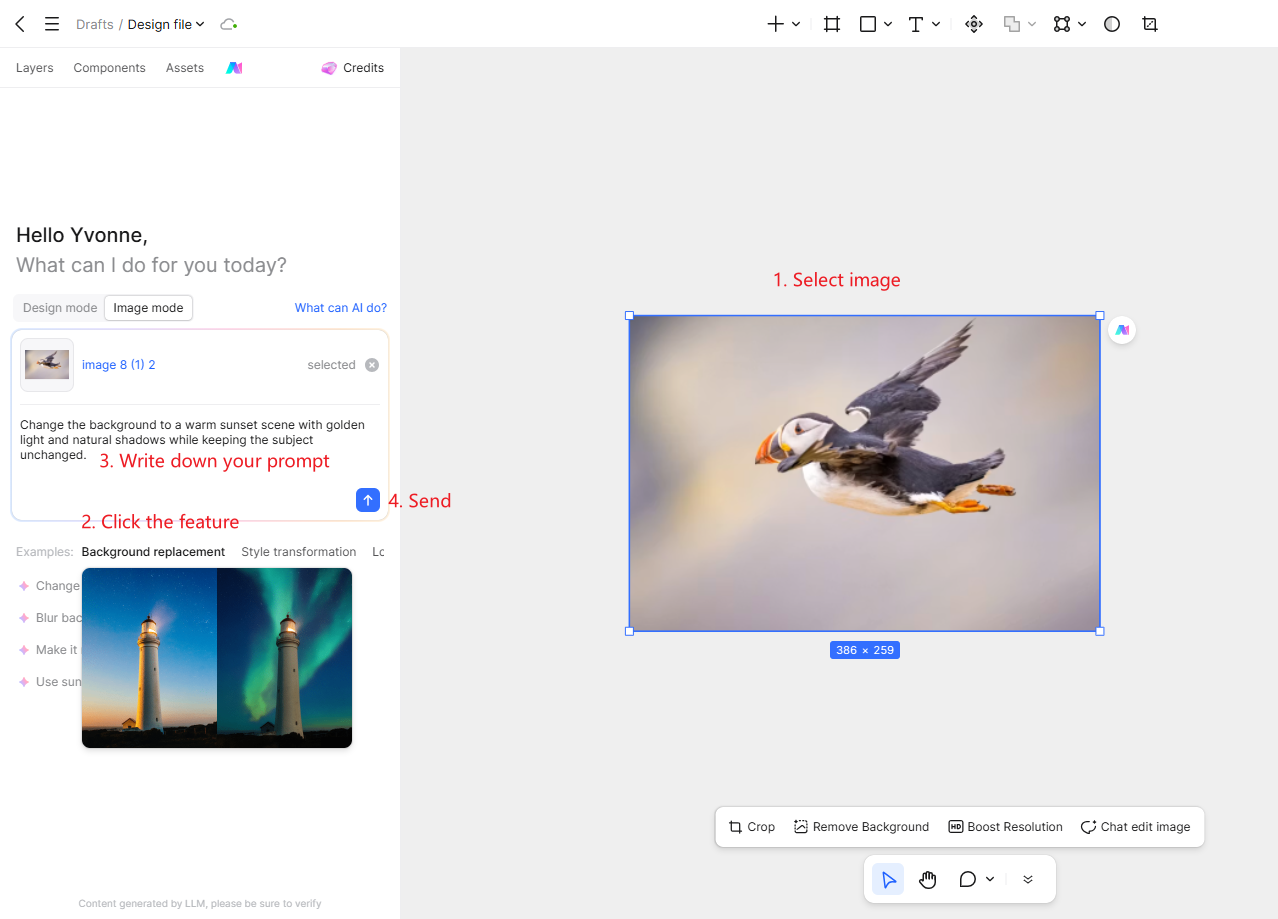1278x919 pixels.
Task: Open the AI assistant tab icon
Action: [234, 68]
